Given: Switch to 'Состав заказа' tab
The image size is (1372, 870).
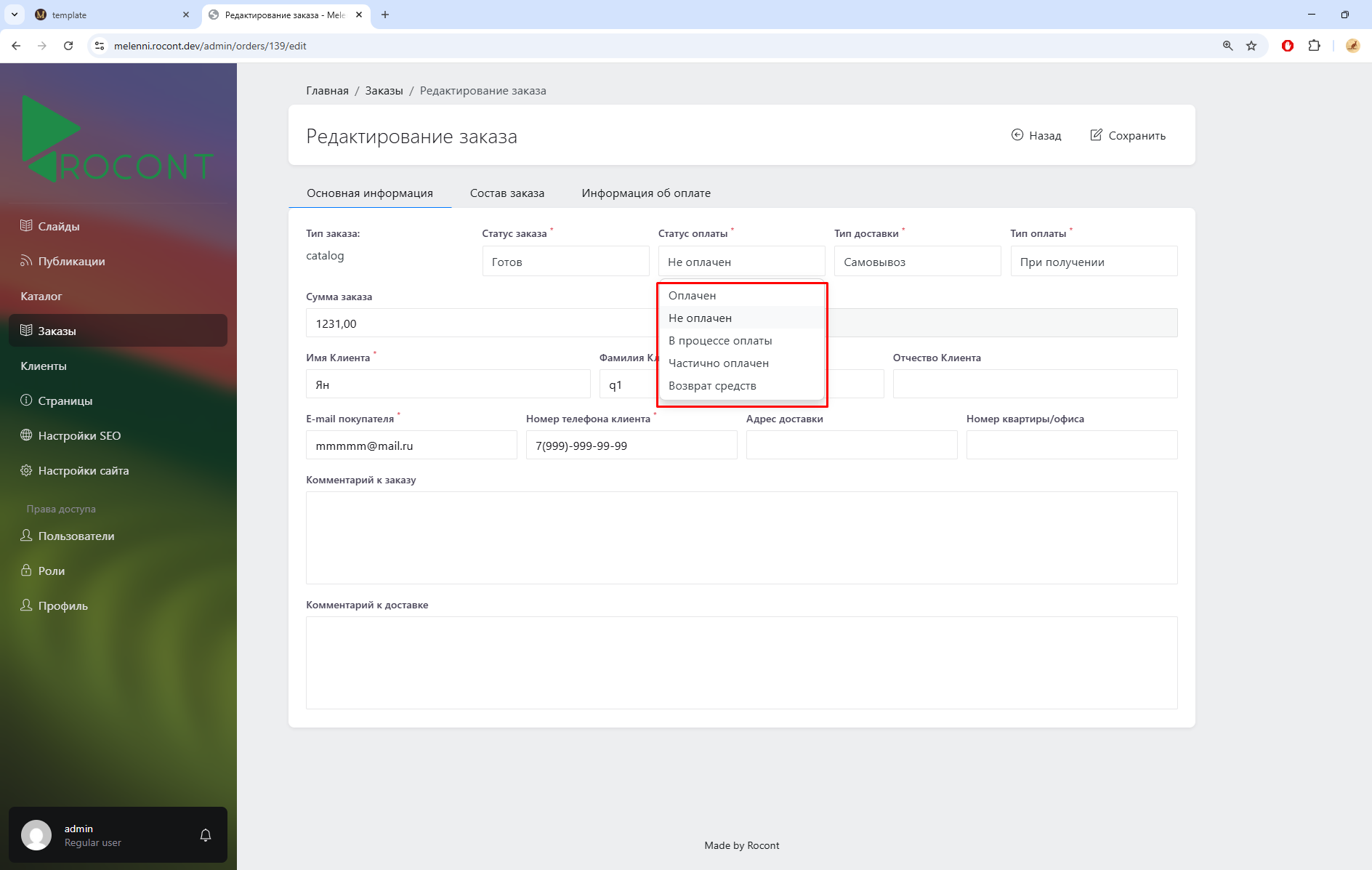Looking at the screenshot, I should (507, 193).
